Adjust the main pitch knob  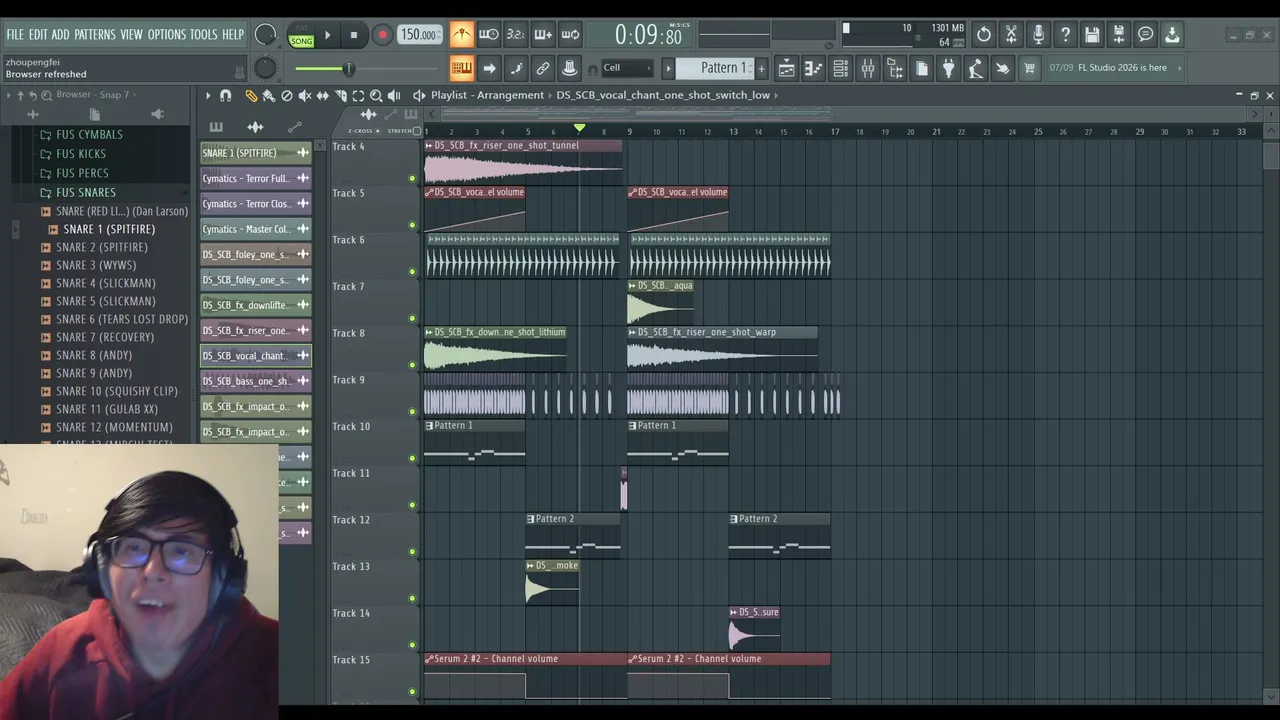(x=265, y=68)
